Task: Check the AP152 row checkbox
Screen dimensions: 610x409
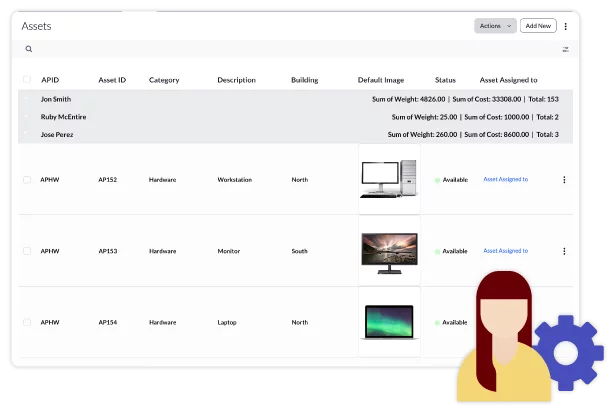Action: (x=27, y=180)
